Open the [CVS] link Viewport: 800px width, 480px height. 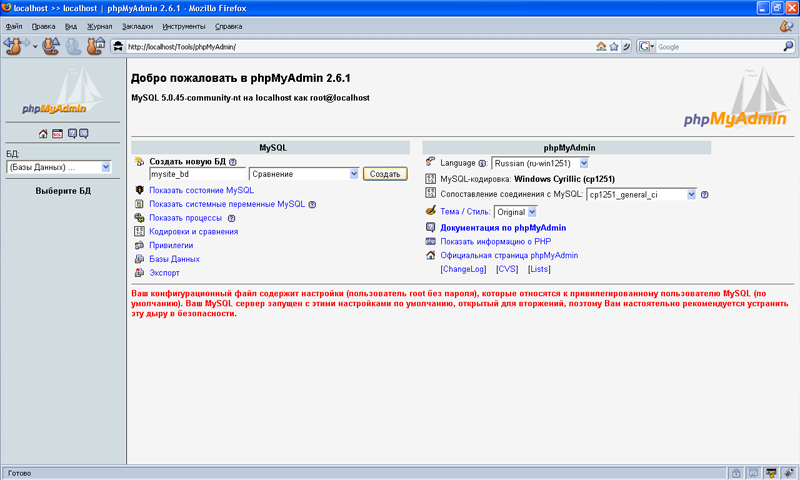coord(507,269)
